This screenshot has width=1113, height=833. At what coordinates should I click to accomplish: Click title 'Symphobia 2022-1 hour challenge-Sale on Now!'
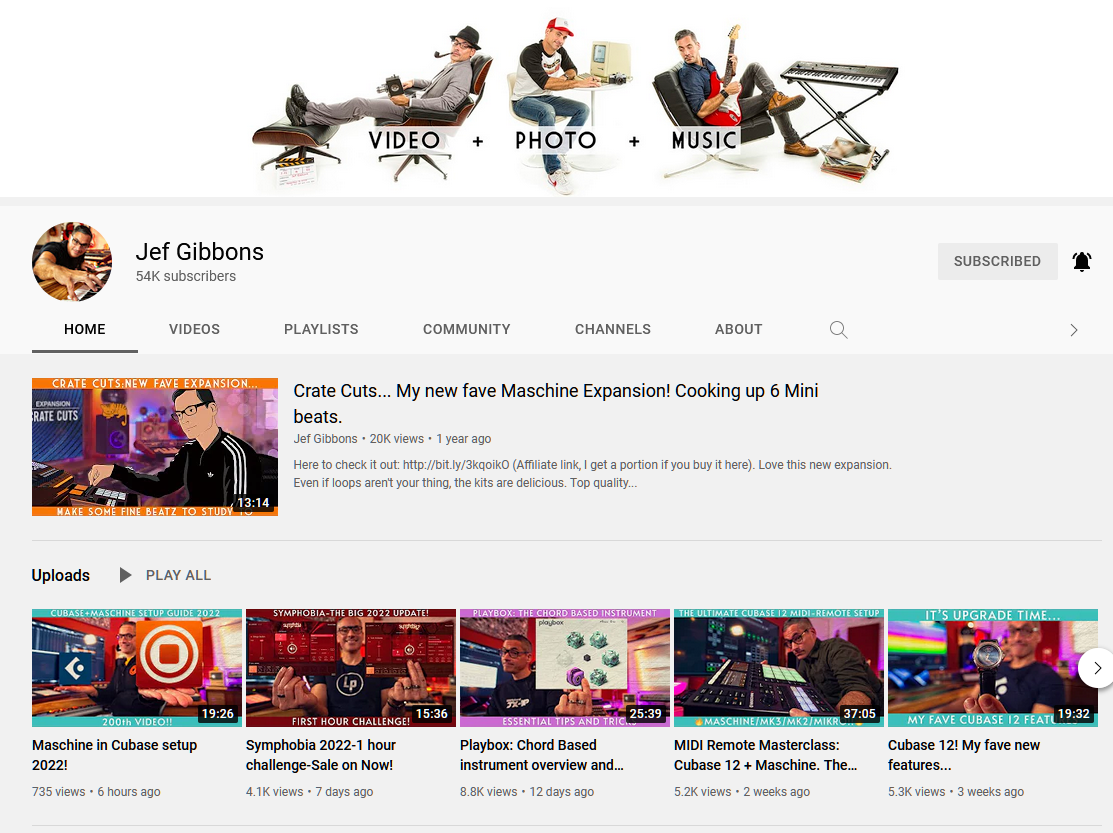click(x=320, y=755)
